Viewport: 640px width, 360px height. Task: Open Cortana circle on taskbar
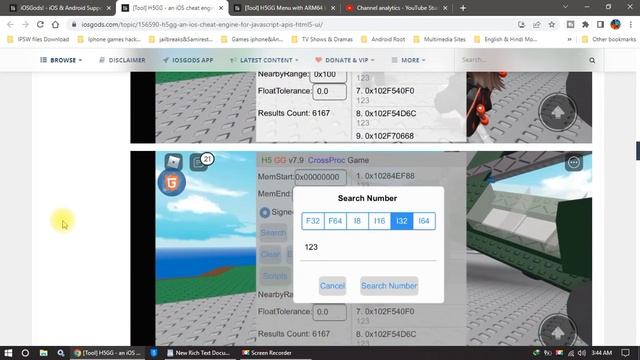click(x=25, y=353)
